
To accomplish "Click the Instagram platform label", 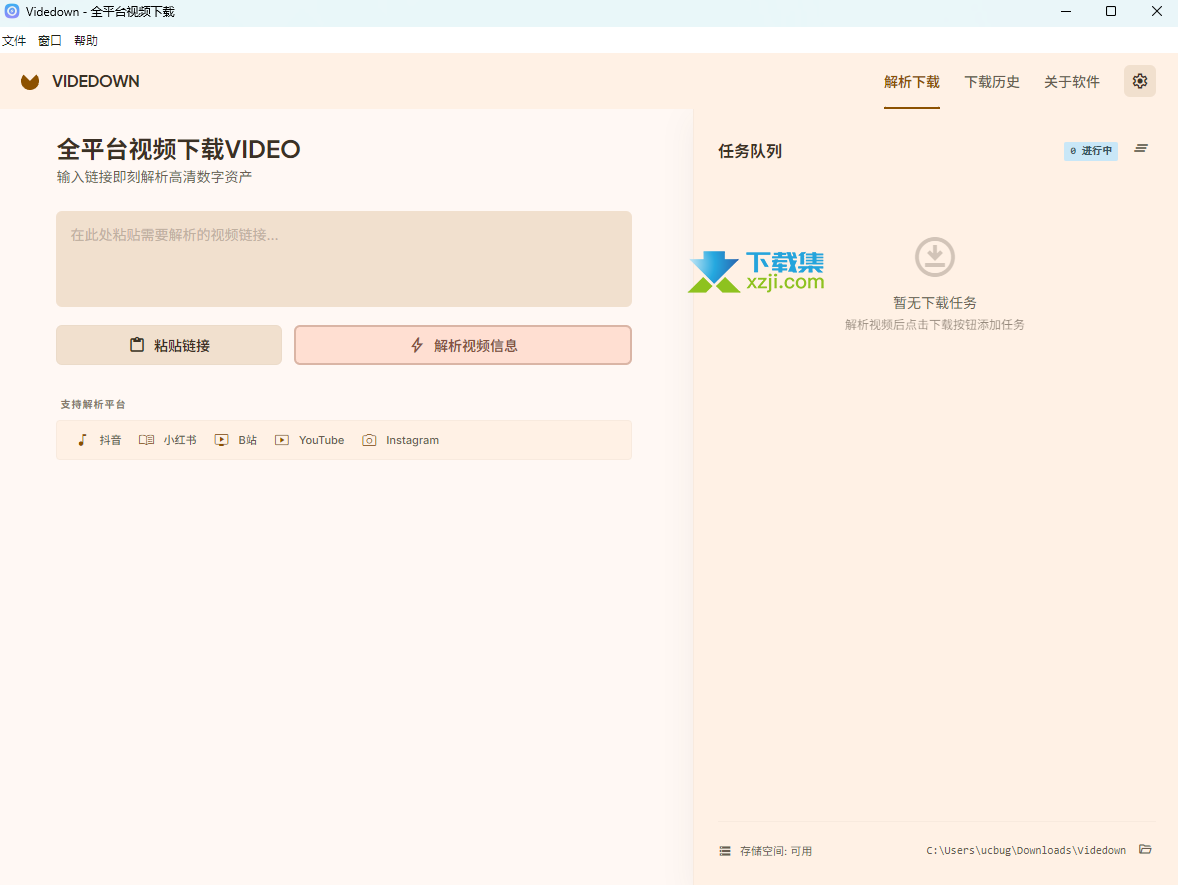I will [412, 440].
